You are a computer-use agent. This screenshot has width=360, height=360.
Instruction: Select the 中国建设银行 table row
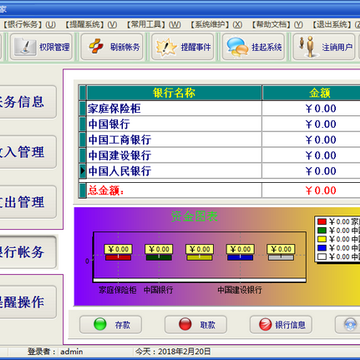(x=220, y=155)
